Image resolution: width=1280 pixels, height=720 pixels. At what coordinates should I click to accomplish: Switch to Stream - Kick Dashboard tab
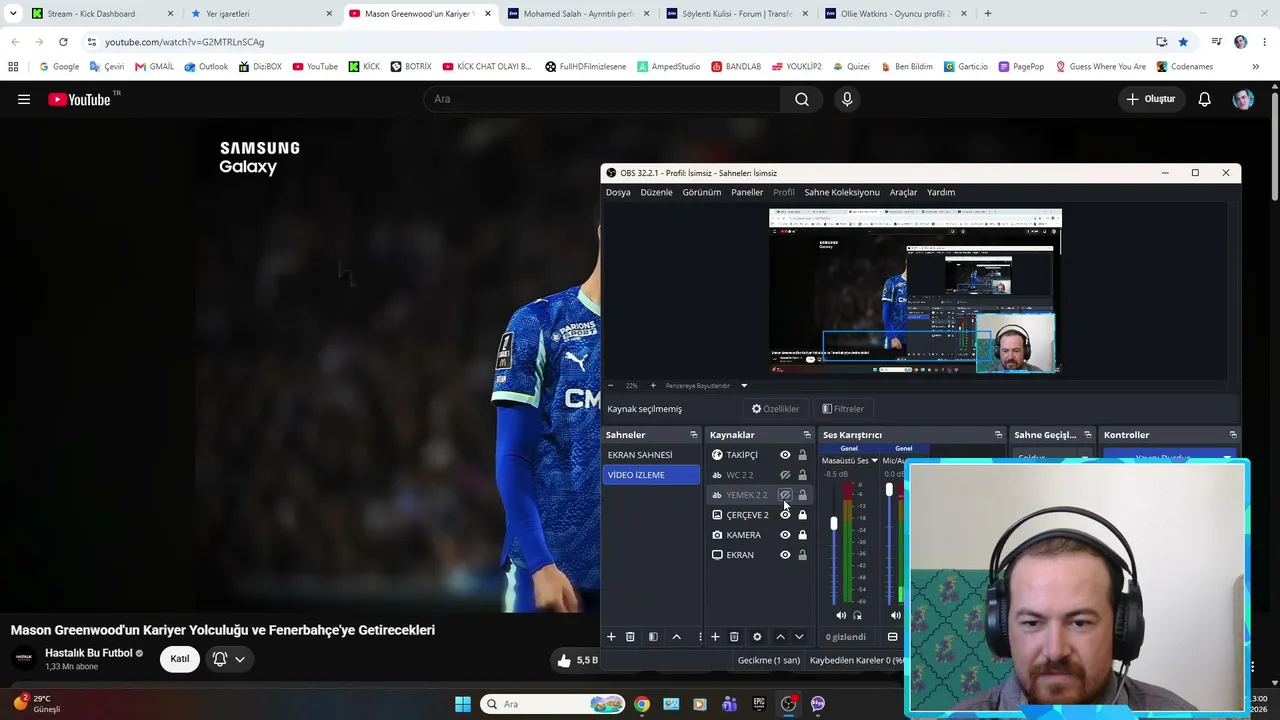pos(102,14)
